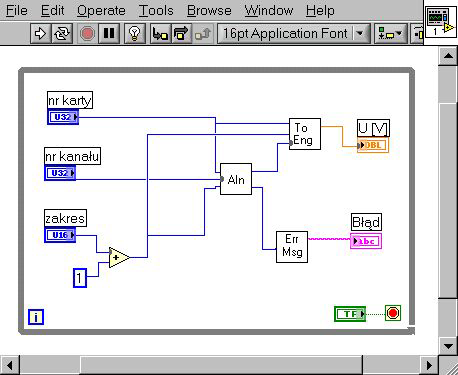Click the Step Over button
This screenshot has width=458, height=375.
[181, 33]
